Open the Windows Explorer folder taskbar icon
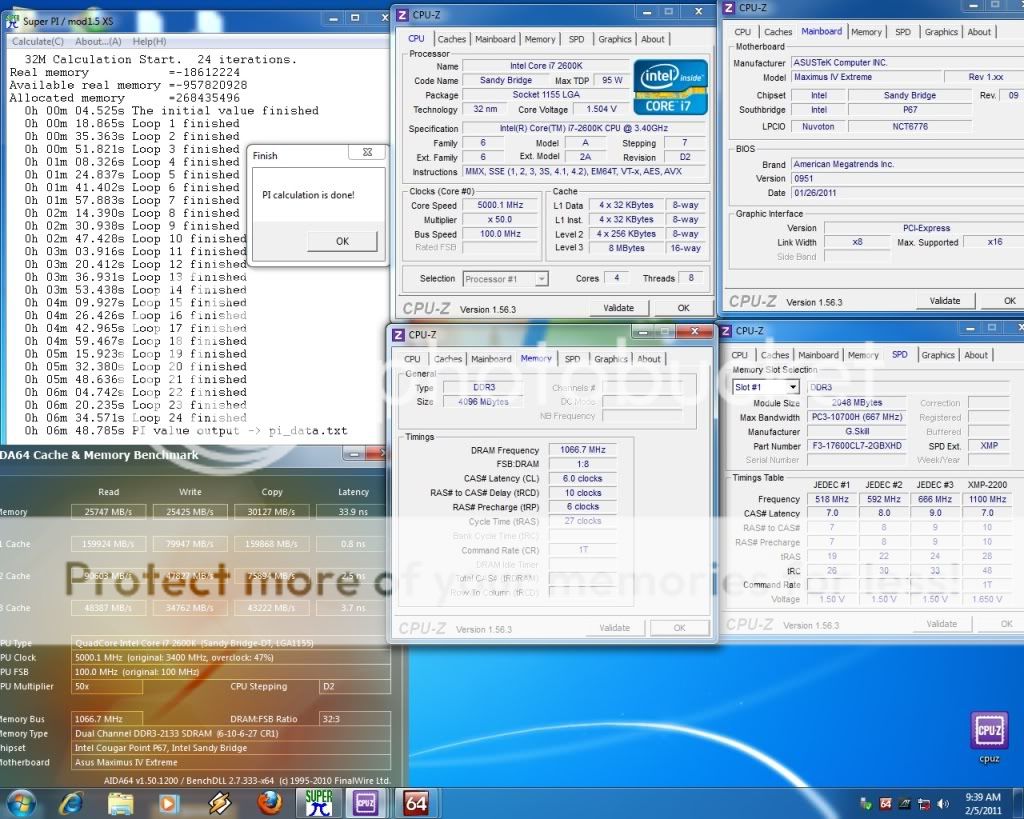The image size is (1024, 819). tap(121, 803)
